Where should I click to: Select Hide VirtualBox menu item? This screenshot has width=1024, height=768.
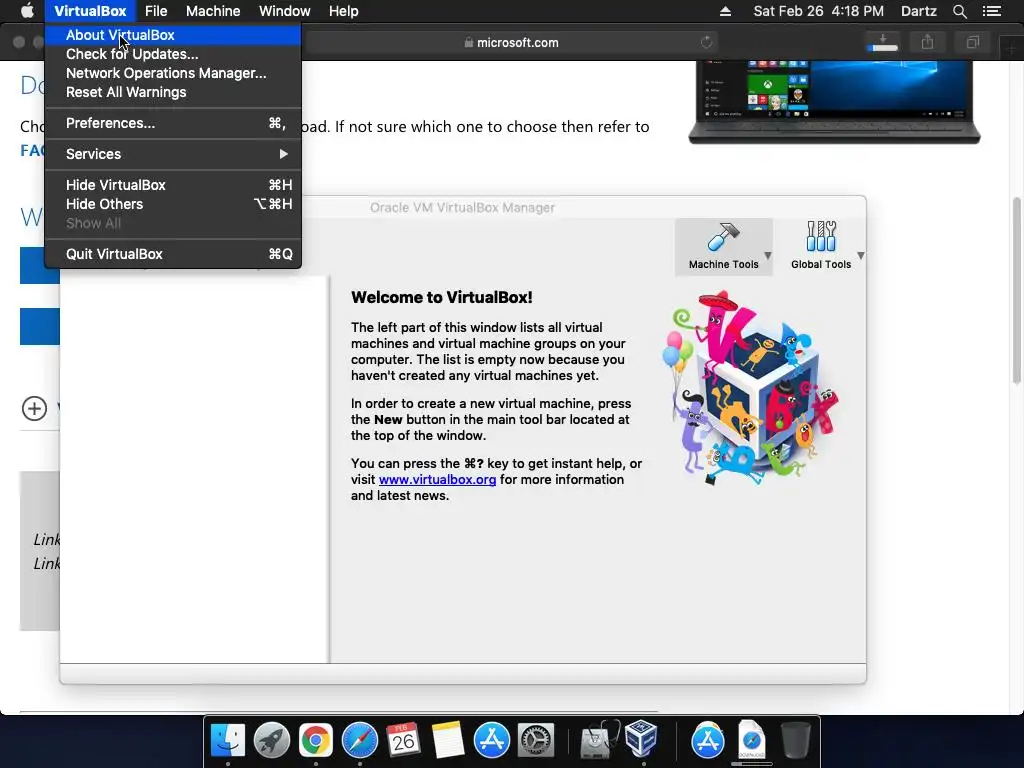[173, 185]
